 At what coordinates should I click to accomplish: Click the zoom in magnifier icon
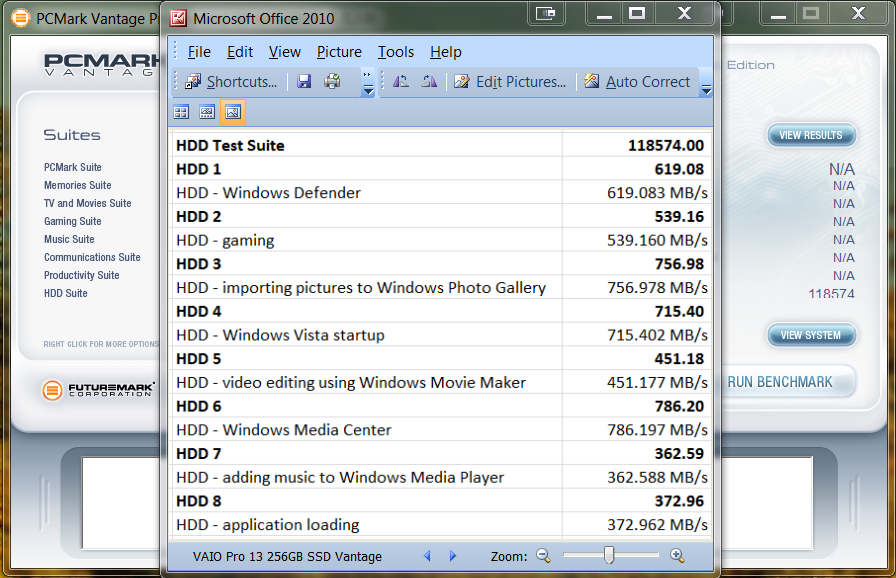click(x=677, y=556)
